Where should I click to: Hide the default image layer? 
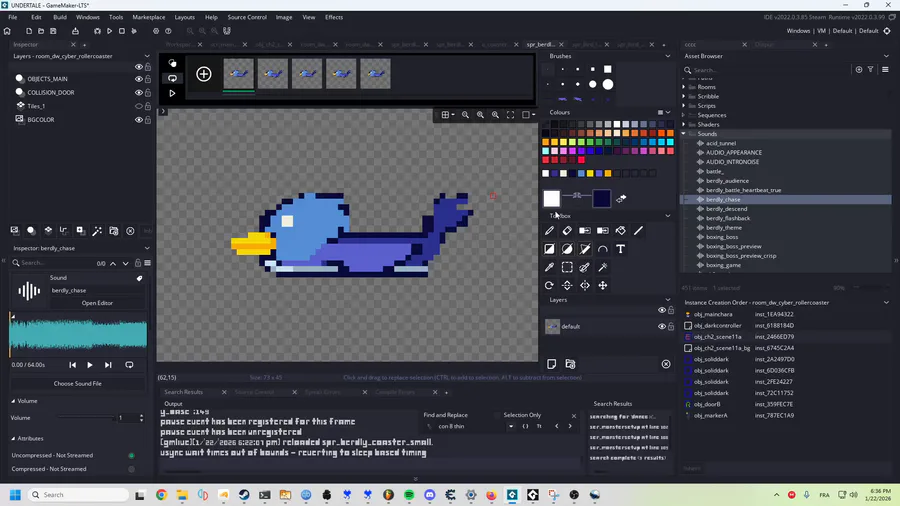[661, 326]
